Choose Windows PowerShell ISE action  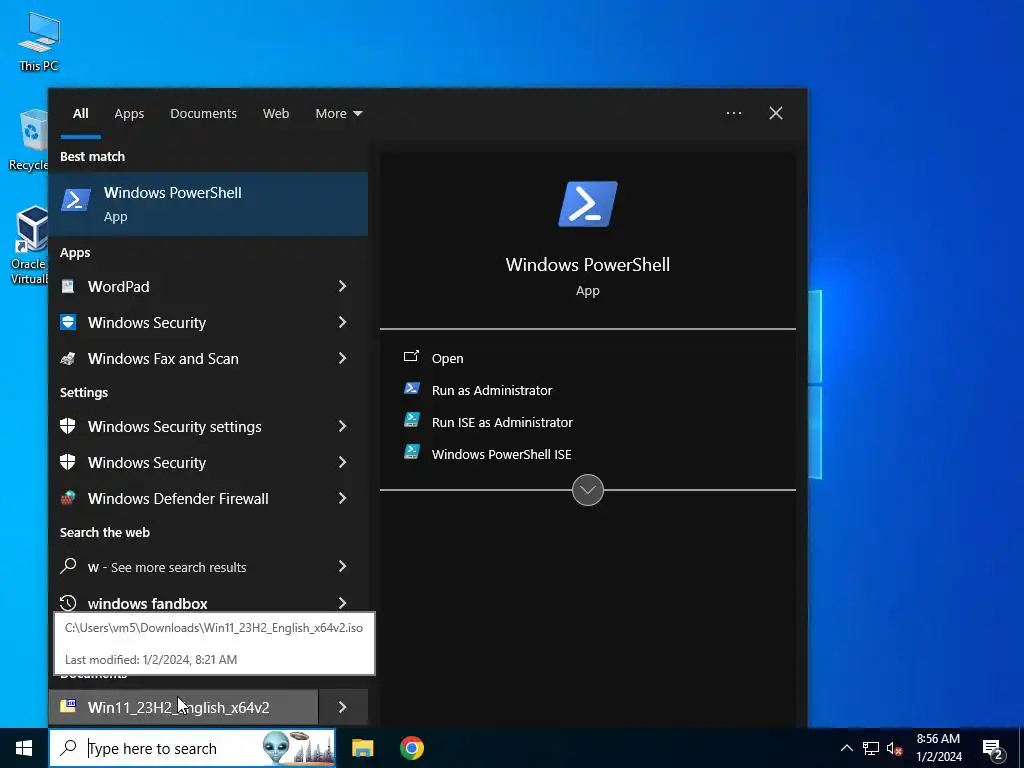click(x=501, y=454)
